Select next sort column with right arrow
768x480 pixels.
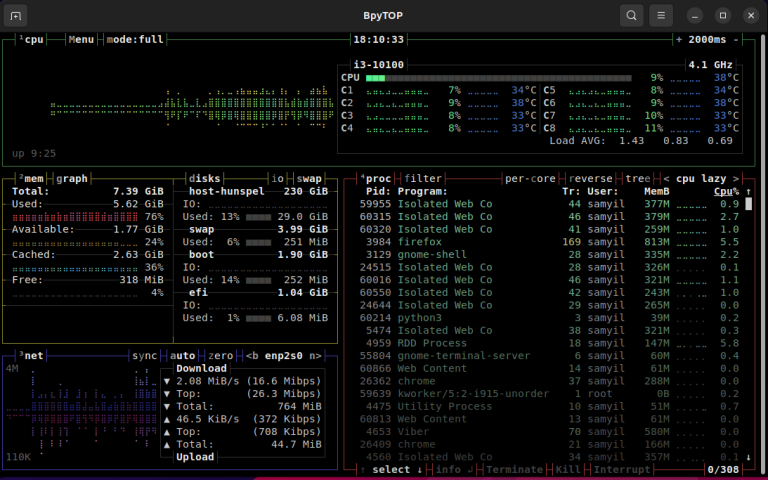736,179
